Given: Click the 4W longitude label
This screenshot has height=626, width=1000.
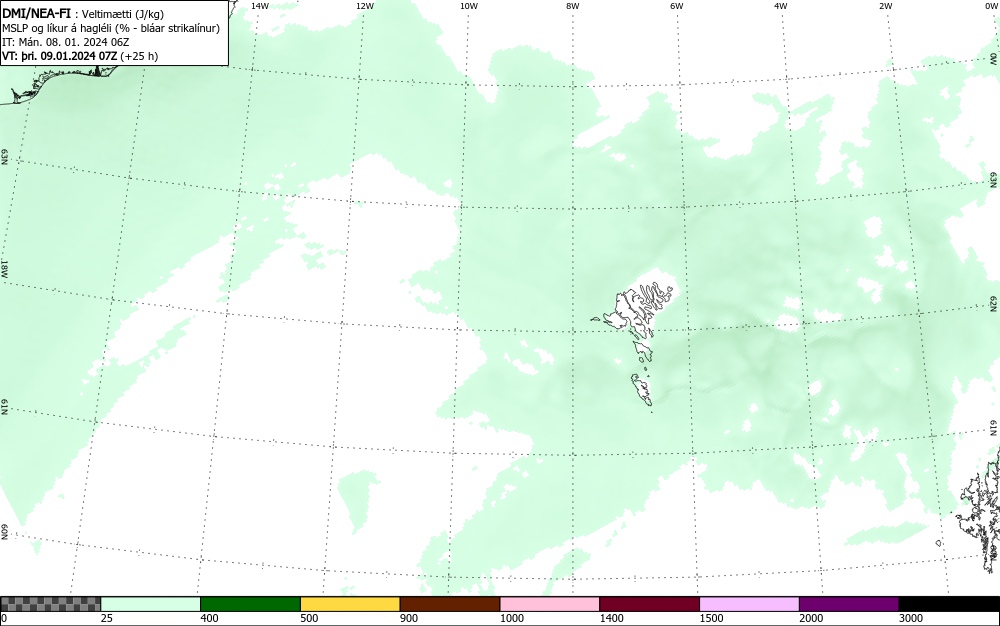Looking at the screenshot, I should 781,6.
